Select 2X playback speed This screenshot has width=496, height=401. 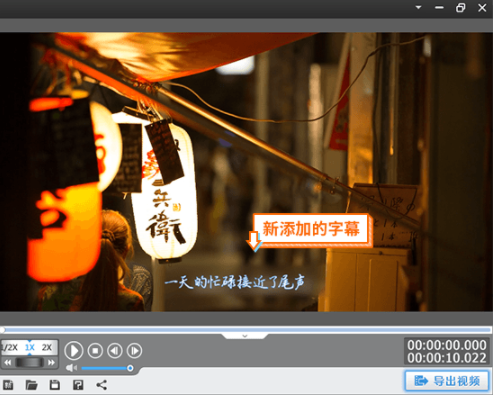47,347
